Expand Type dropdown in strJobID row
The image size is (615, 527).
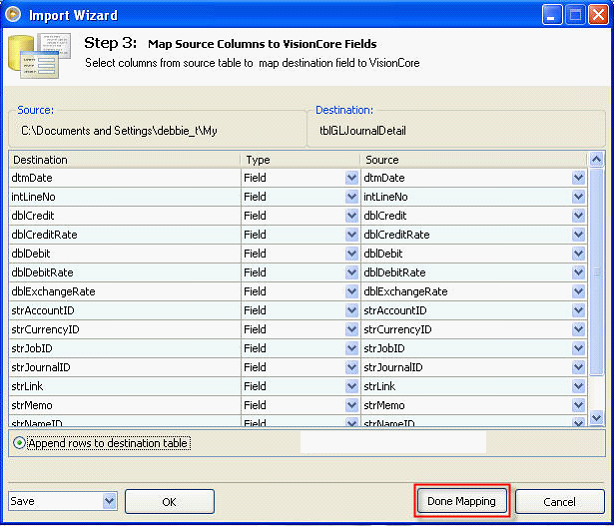(x=351, y=349)
